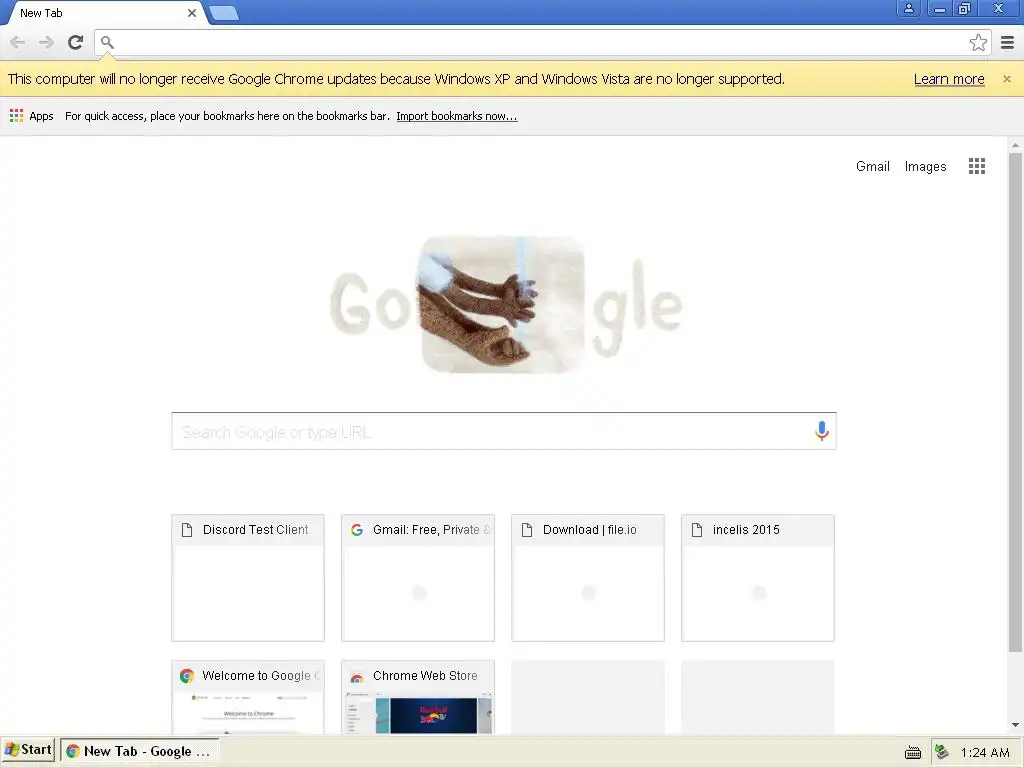Start voice search with microphone icon
The image size is (1024, 768).
click(x=822, y=431)
